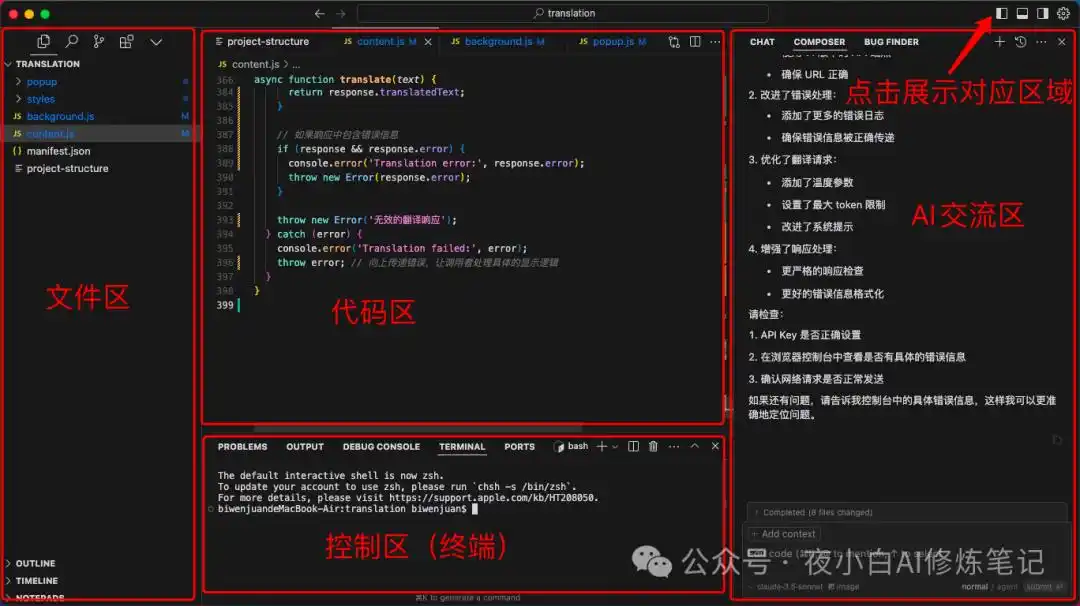The width and height of the screenshot is (1080, 606).
Task: Start a new chat with the plus icon
Action: tap(999, 42)
